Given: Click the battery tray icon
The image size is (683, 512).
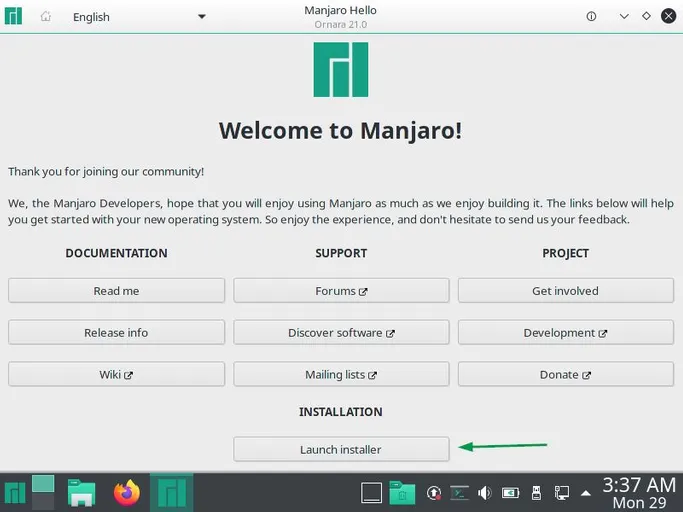Looking at the screenshot, I should [x=510, y=493].
